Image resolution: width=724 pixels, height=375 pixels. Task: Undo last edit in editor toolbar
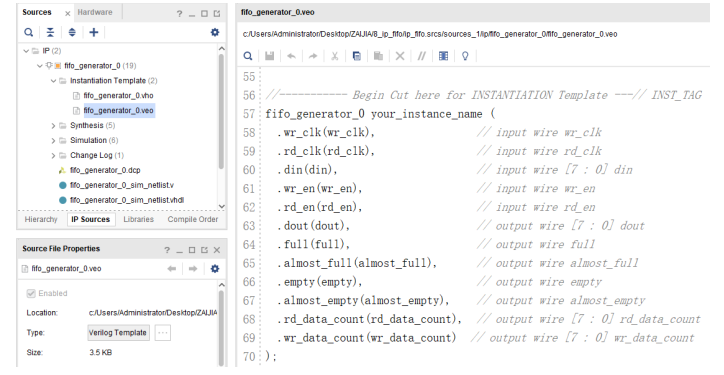click(x=291, y=56)
